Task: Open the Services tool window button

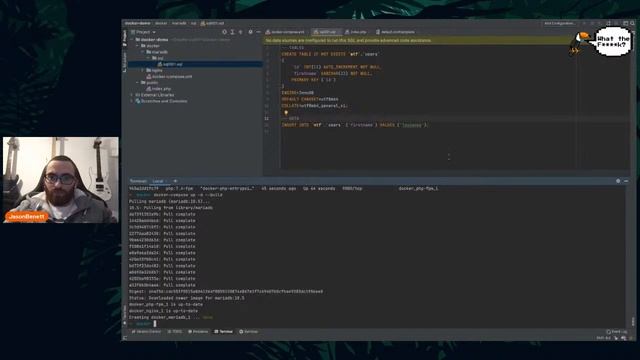Action: [x=249, y=331]
